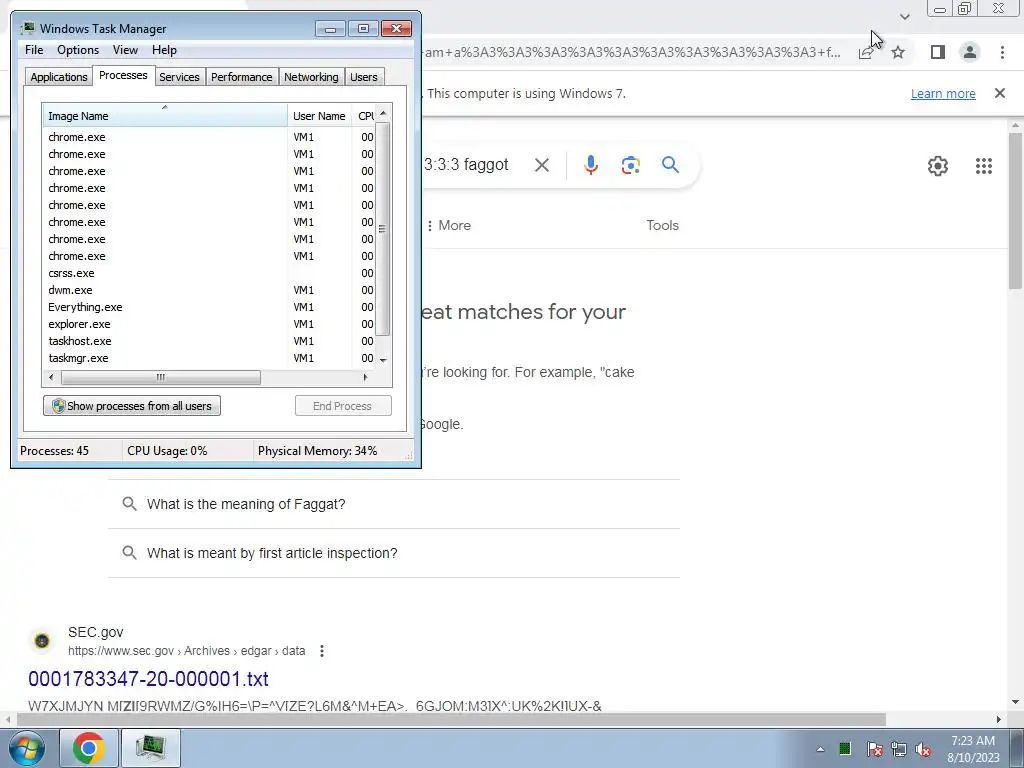Open the Windows Start menu

[x=27, y=748]
